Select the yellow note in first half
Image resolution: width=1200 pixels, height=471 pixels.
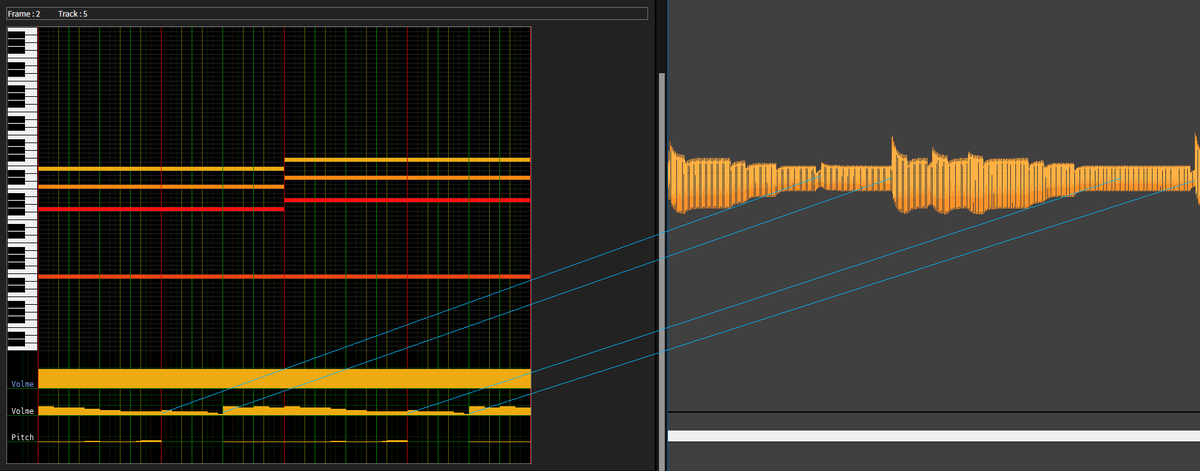pyautogui.click(x=161, y=169)
